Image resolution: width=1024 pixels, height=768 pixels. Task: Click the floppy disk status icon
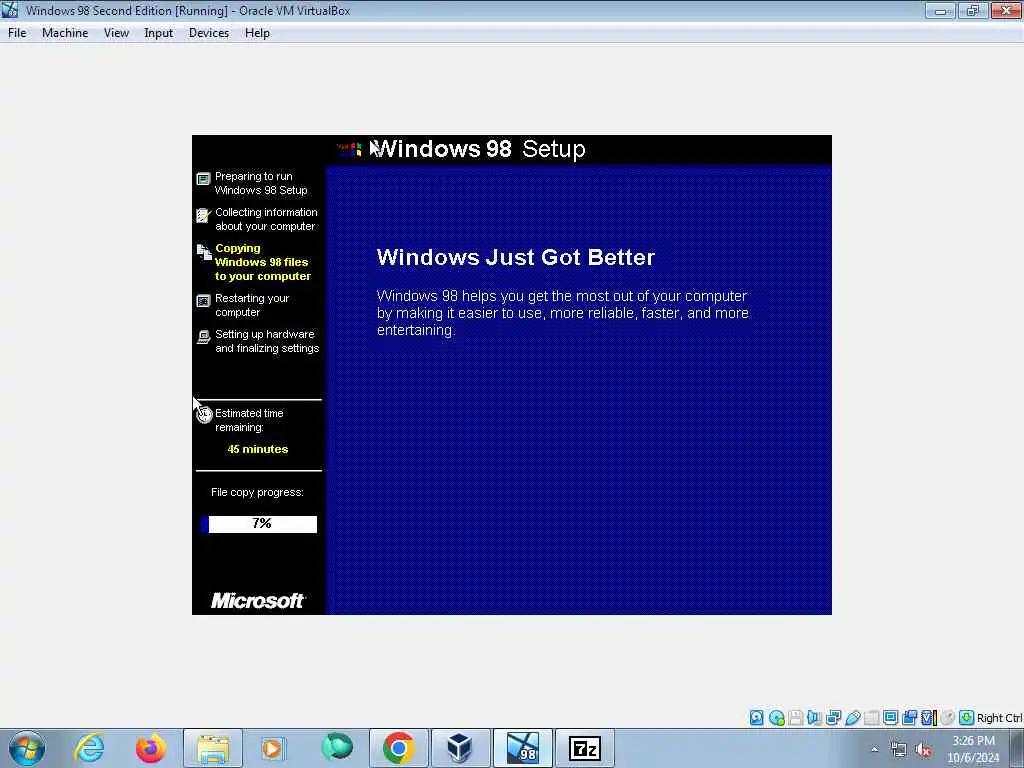pos(795,718)
